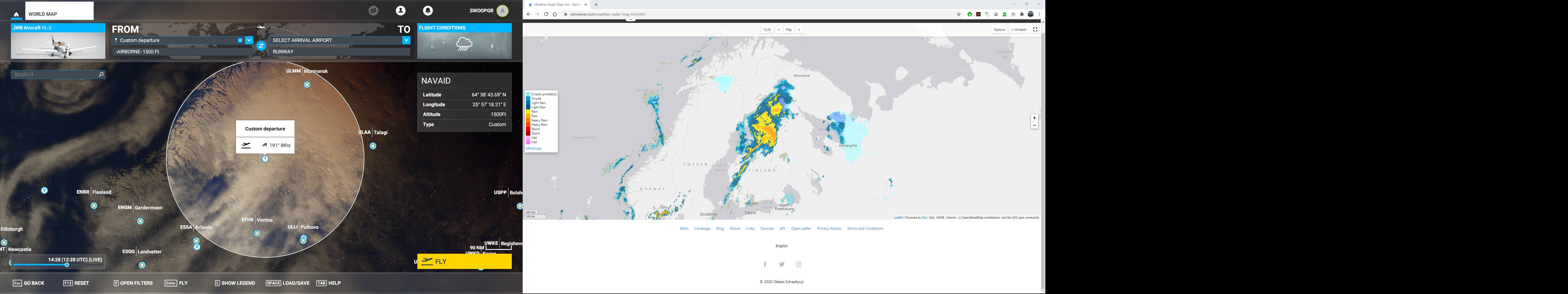Open the radar map Options
This screenshot has width=1568, height=294.
(x=1000, y=29)
